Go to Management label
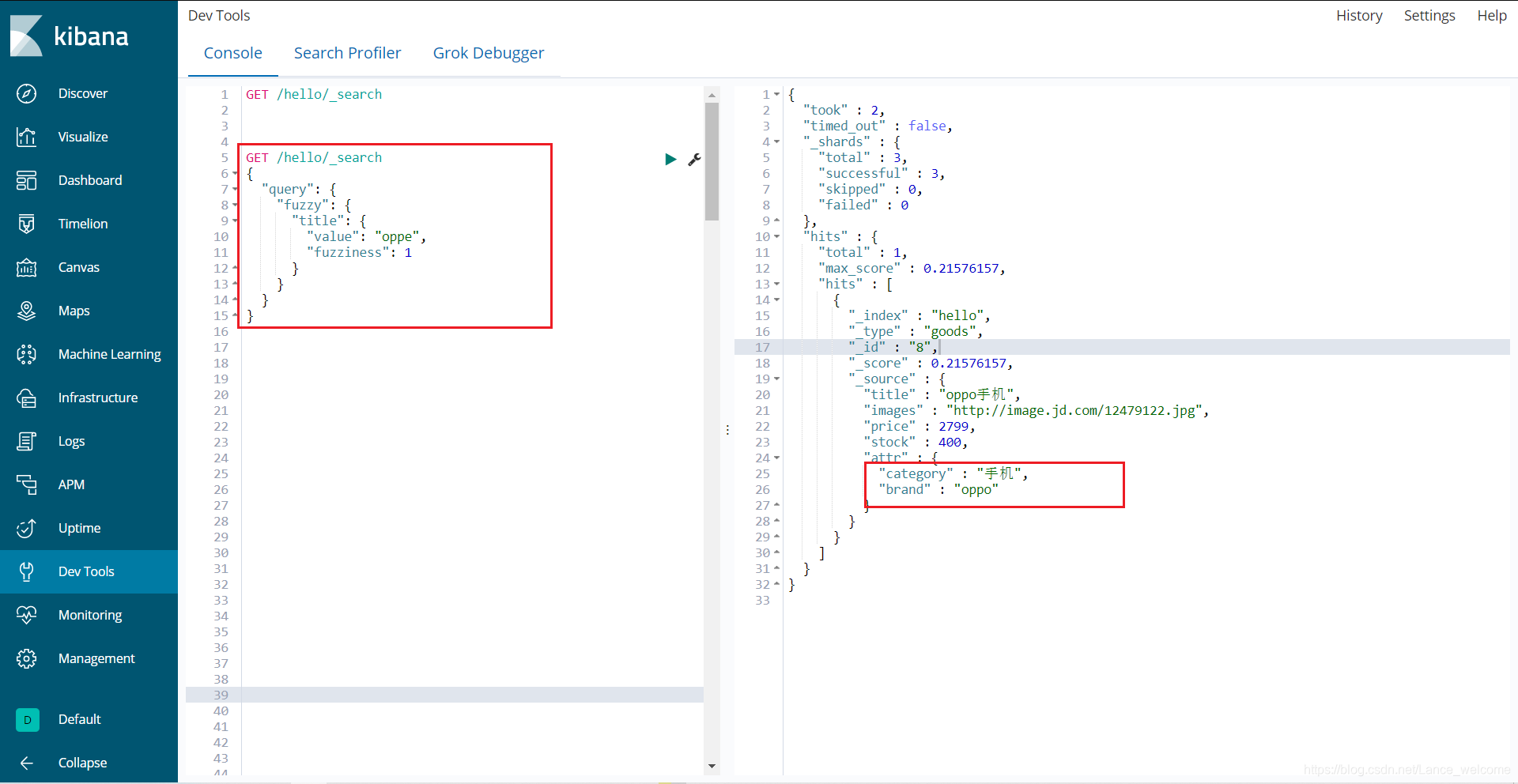This screenshot has height=784, width=1518. click(x=96, y=658)
